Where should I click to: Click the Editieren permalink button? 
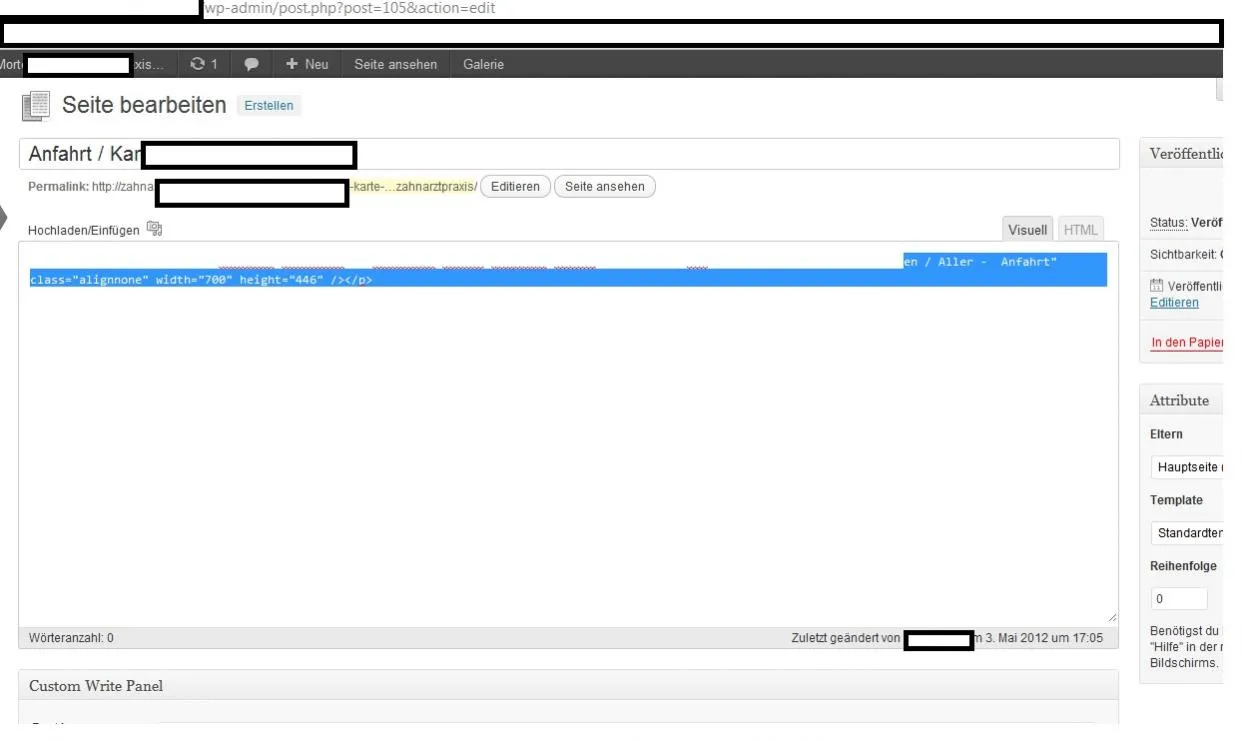point(515,186)
